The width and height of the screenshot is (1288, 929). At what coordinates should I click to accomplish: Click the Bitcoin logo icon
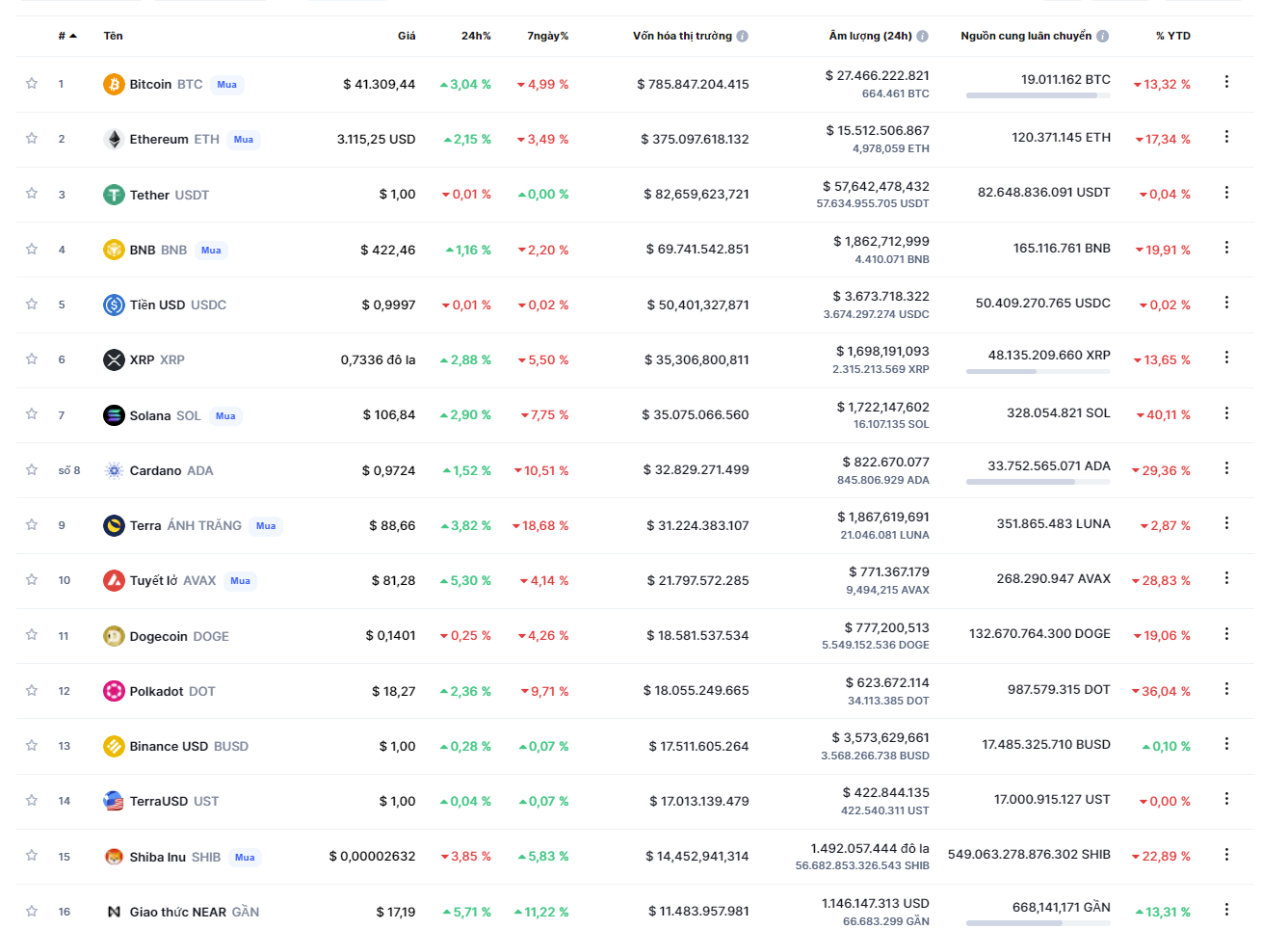point(114,84)
